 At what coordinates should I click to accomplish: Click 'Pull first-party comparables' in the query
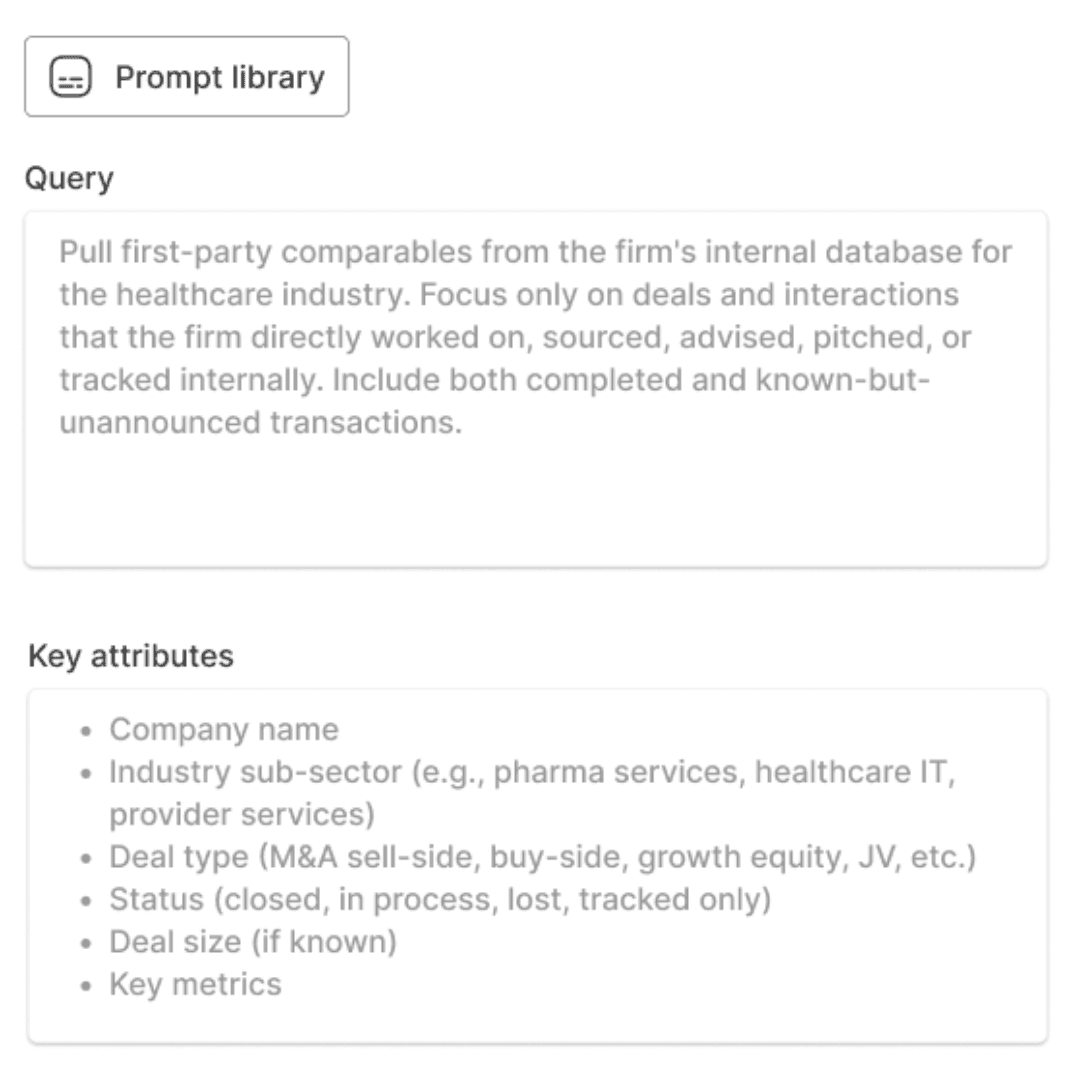point(265,252)
